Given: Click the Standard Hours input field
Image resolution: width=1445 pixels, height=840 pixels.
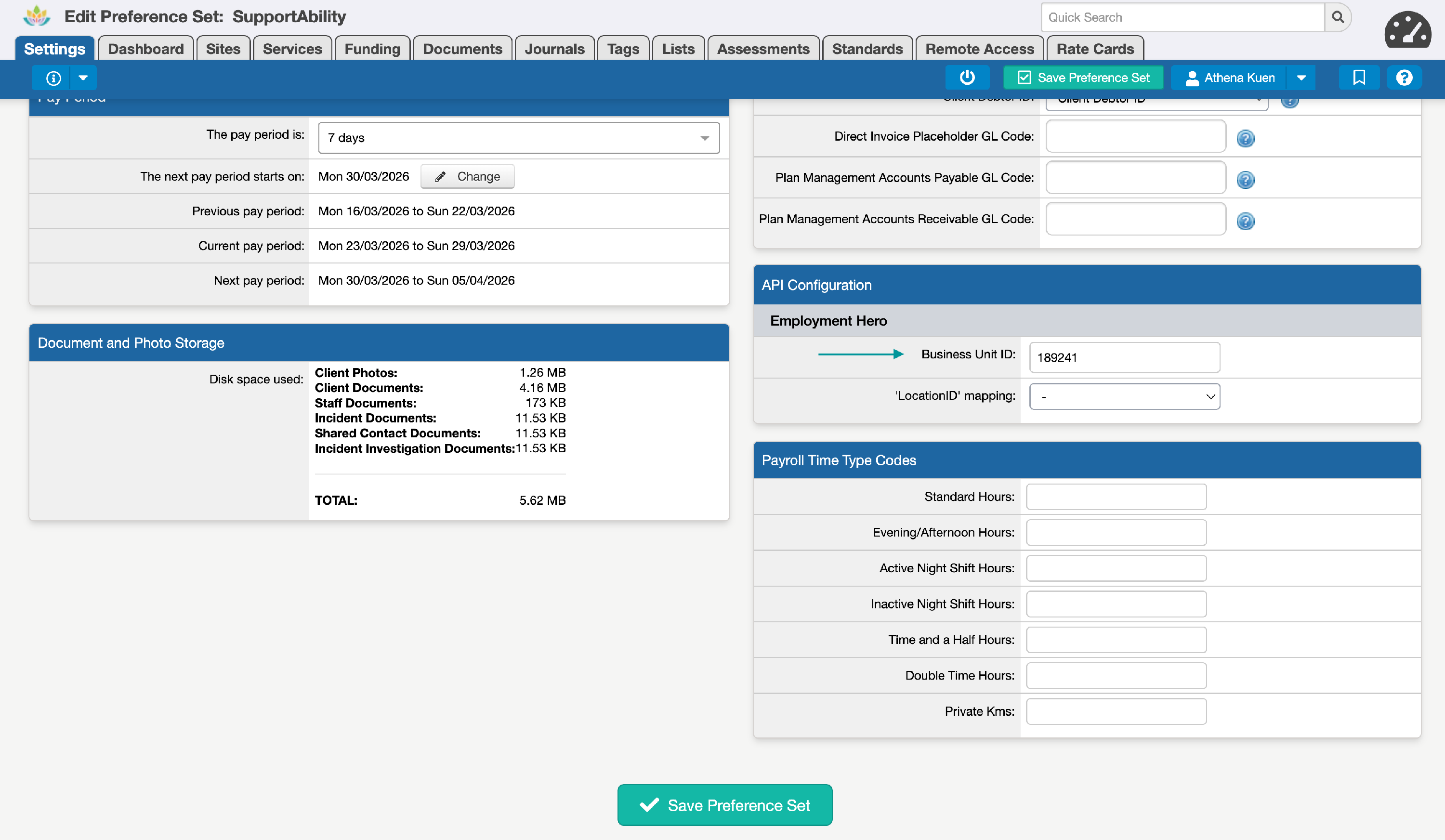Looking at the screenshot, I should [x=1115, y=497].
